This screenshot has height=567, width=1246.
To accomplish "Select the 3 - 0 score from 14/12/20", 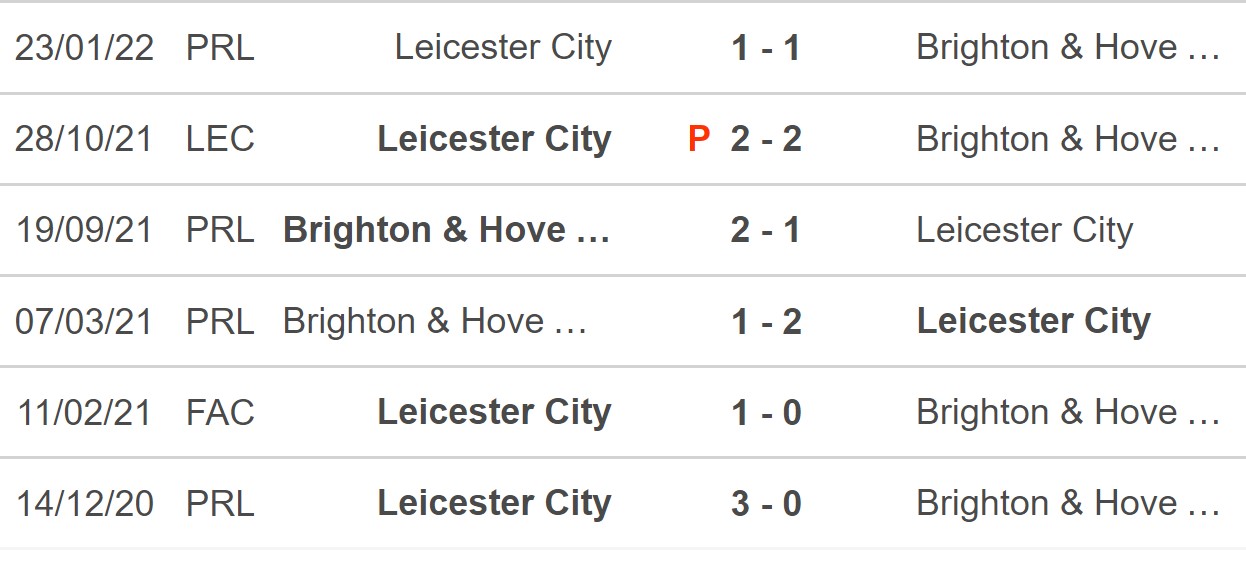I will 766,503.
